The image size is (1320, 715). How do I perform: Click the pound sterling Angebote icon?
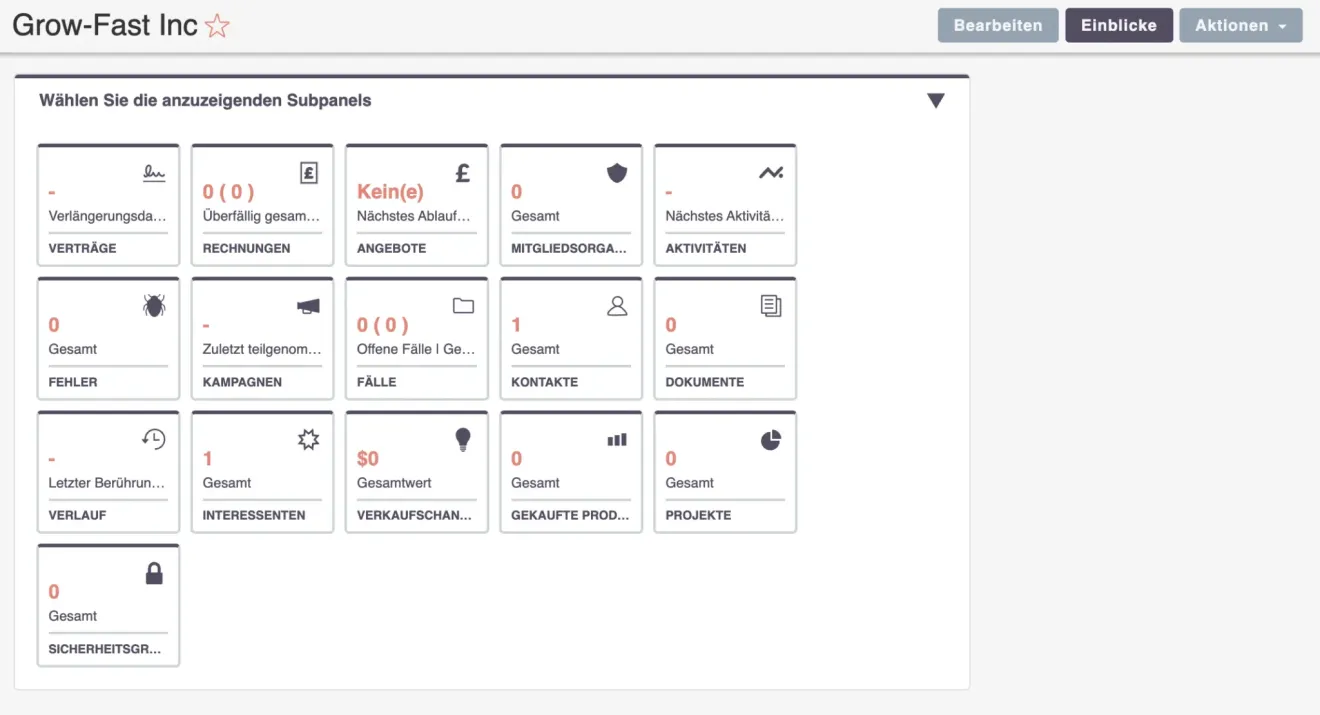[461, 172]
